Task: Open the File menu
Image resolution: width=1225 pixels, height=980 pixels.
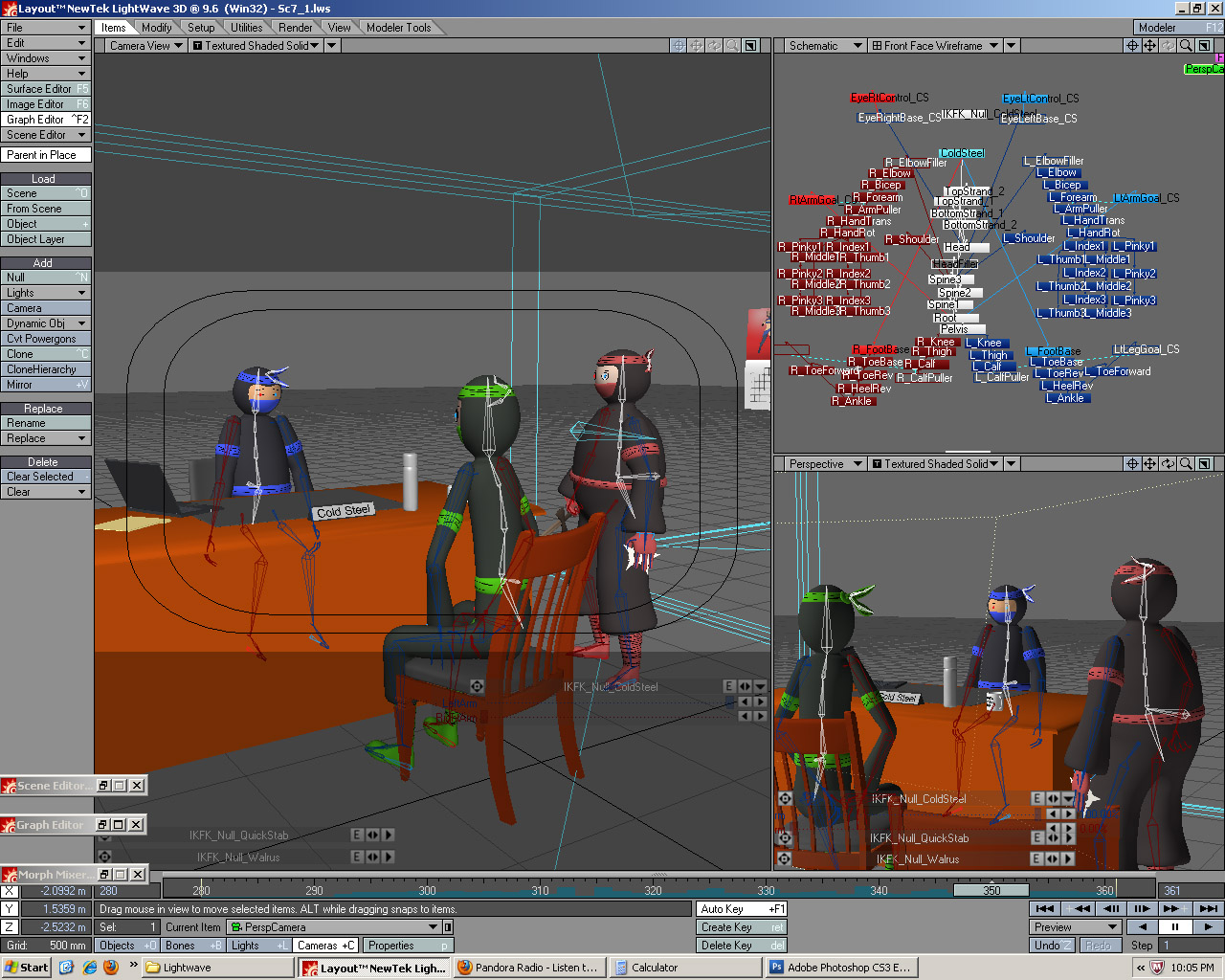Action: coord(46,28)
